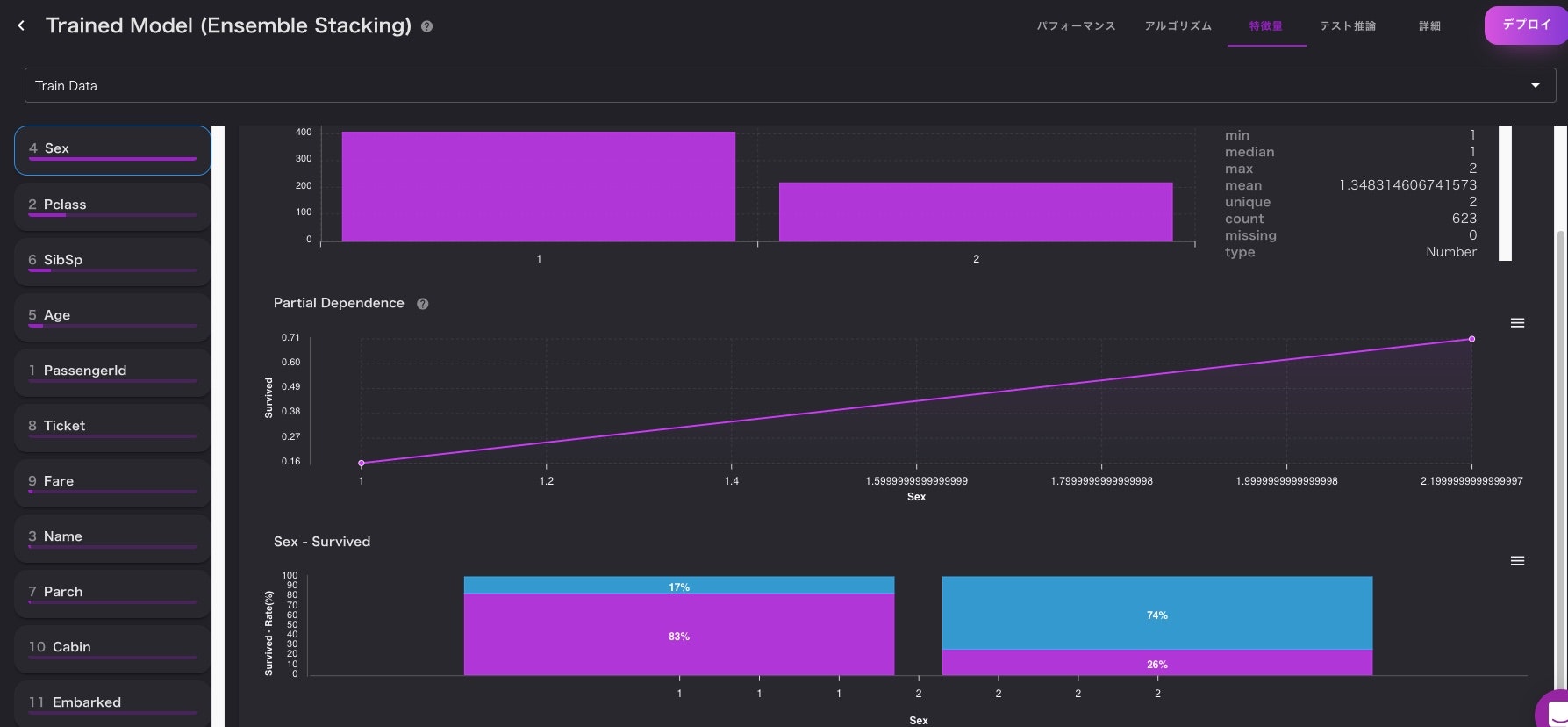This screenshot has width=1568, height=727.
Task: Click the デプロイ button
Action: click(x=1526, y=25)
